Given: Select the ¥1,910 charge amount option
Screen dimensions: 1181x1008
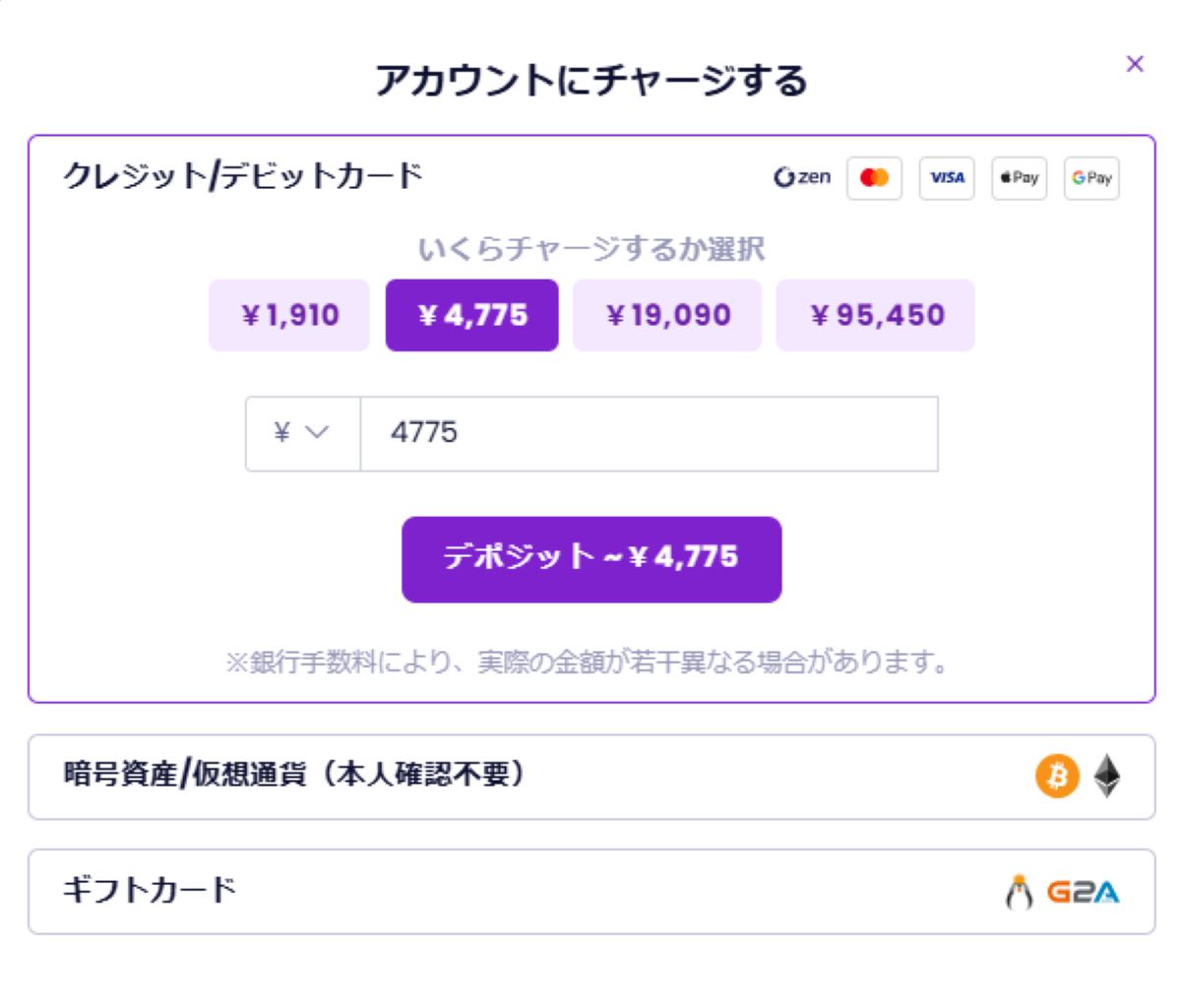Looking at the screenshot, I should [289, 314].
